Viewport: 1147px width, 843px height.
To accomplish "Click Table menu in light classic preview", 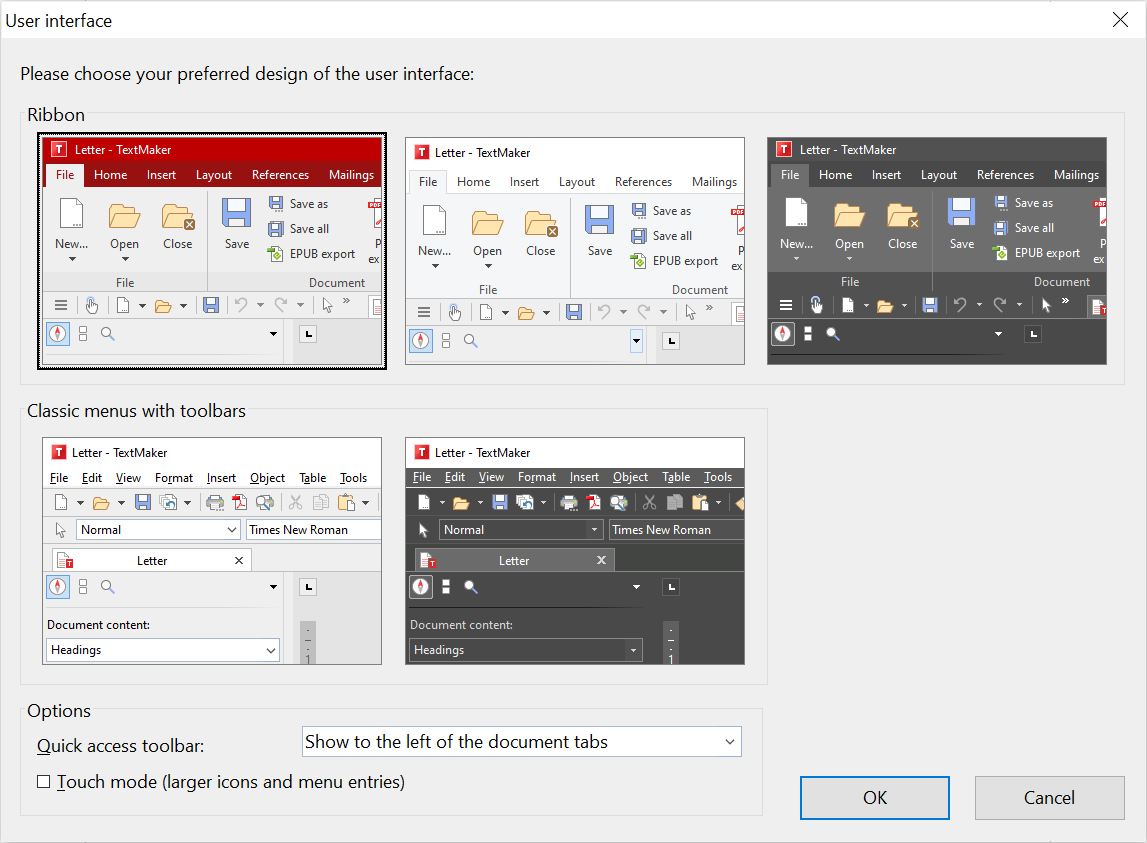I will (x=312, y=478).
